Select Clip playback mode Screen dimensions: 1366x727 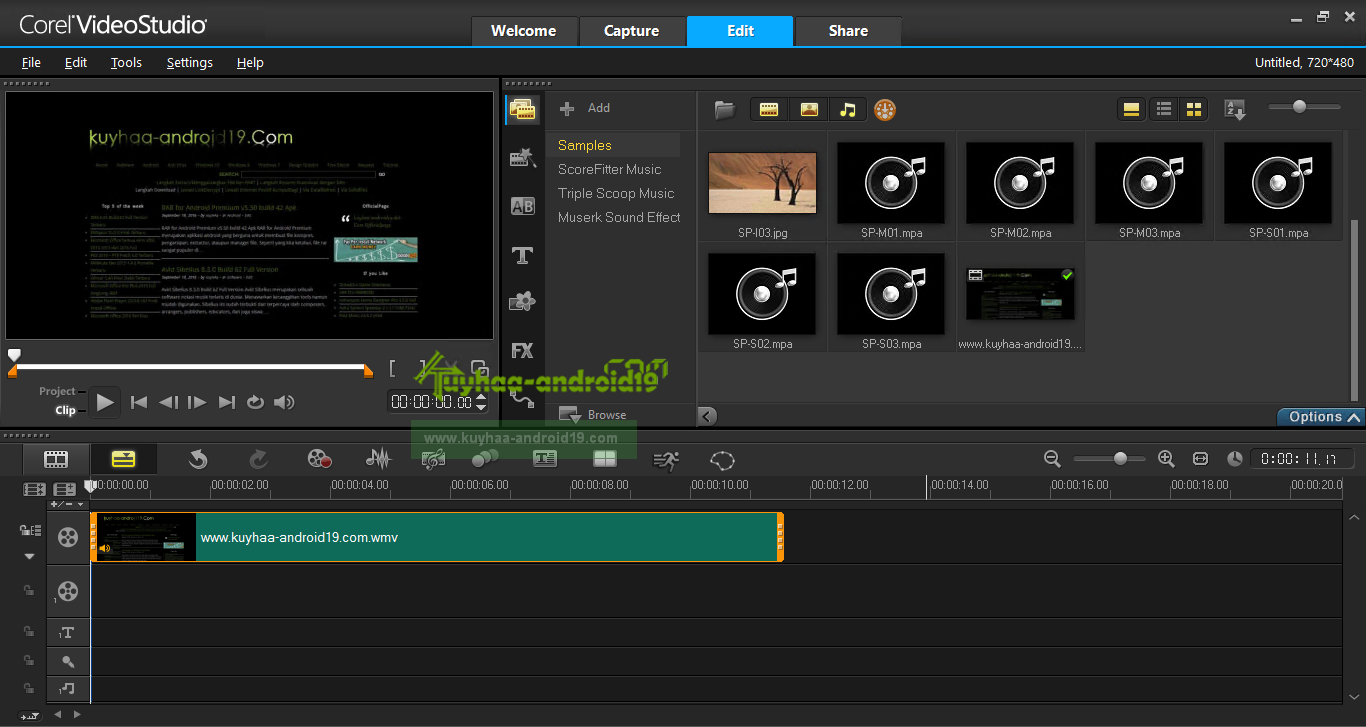click(x=65, y=410)
